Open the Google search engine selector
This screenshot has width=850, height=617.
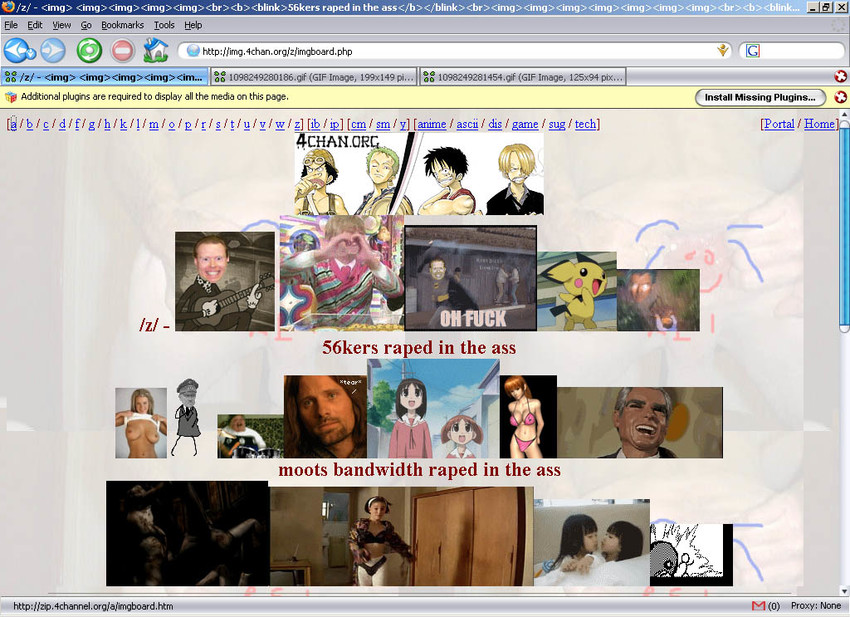753,51
